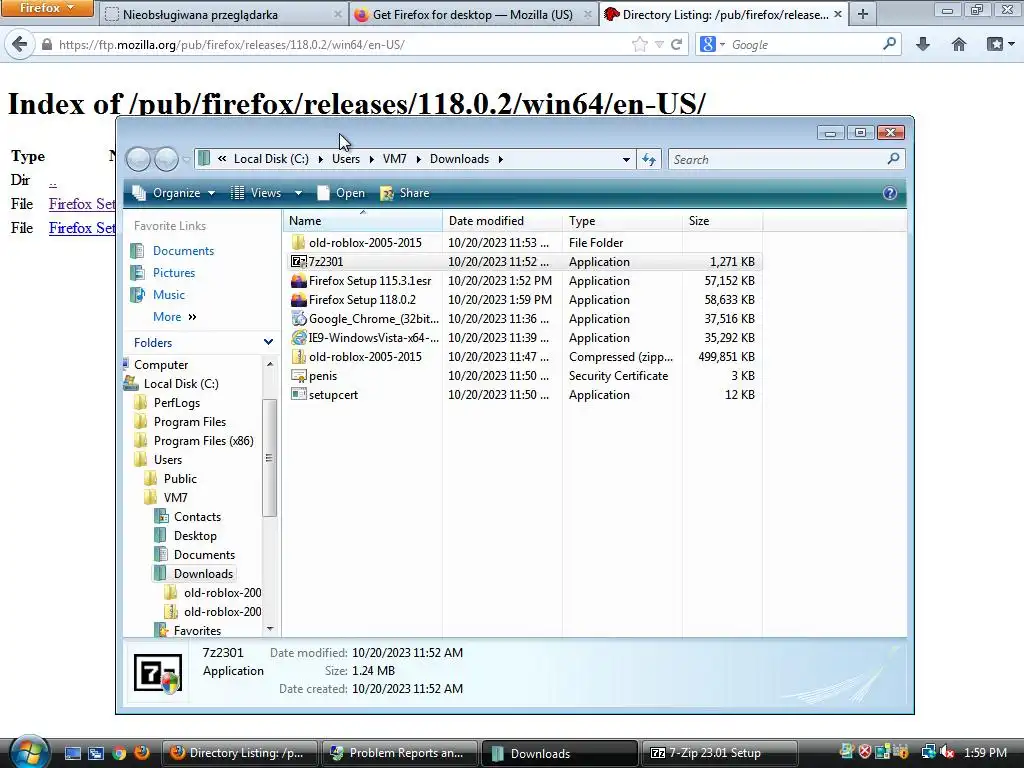Switch to Get Firefox for desktop tab
Viewport: 1024px width, 768px height.
coord(473,14)
